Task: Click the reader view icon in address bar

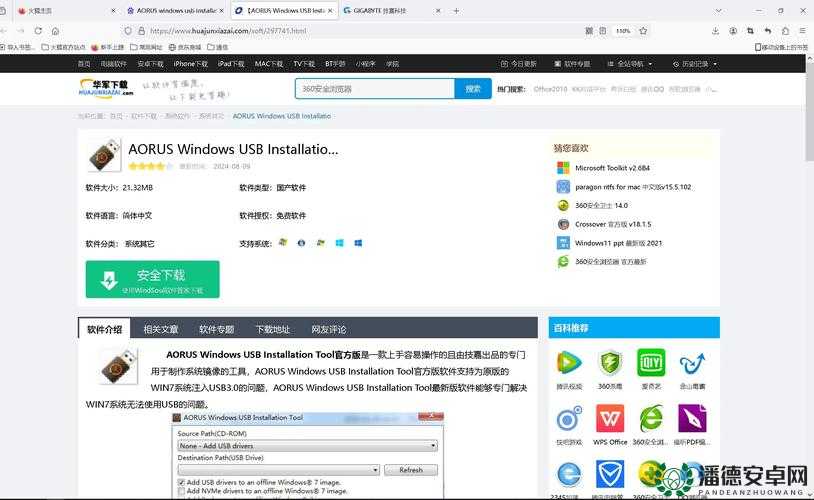Action: pyautogui.click(x=603, y=31)
